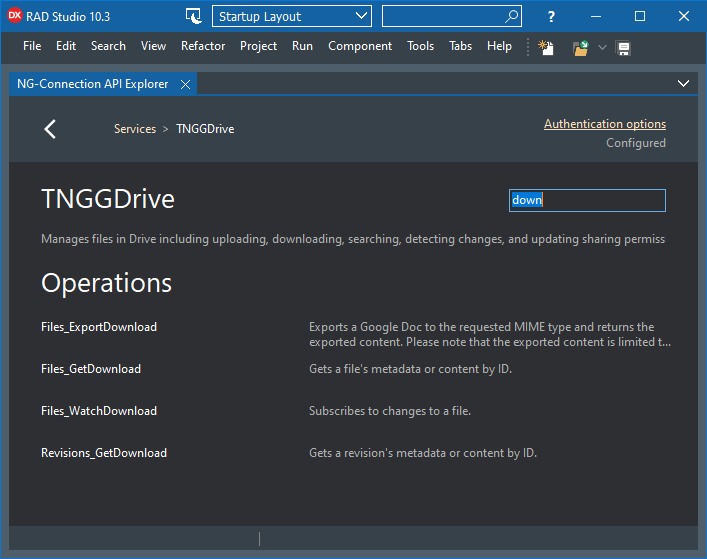This screenshot has height=559, width=707.
Task: Click the search magnifier icon in title bar
Action: (x=511, y=16)
